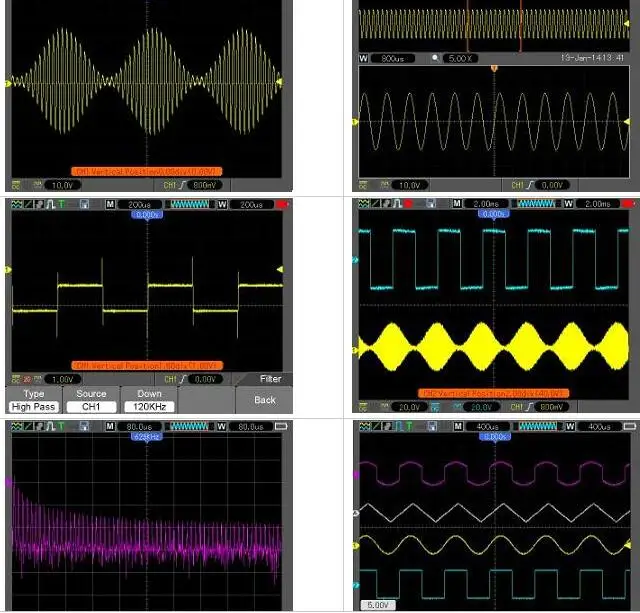This screenshot has width=640, height=613.
Task: Click magnifier zoom icon beside 5.00X
Action: (435, 58)
